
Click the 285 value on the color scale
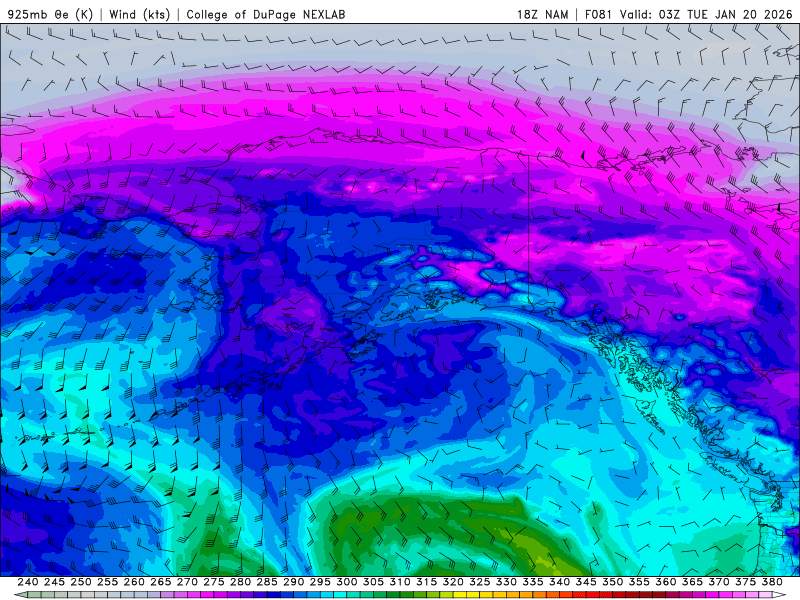267,582
